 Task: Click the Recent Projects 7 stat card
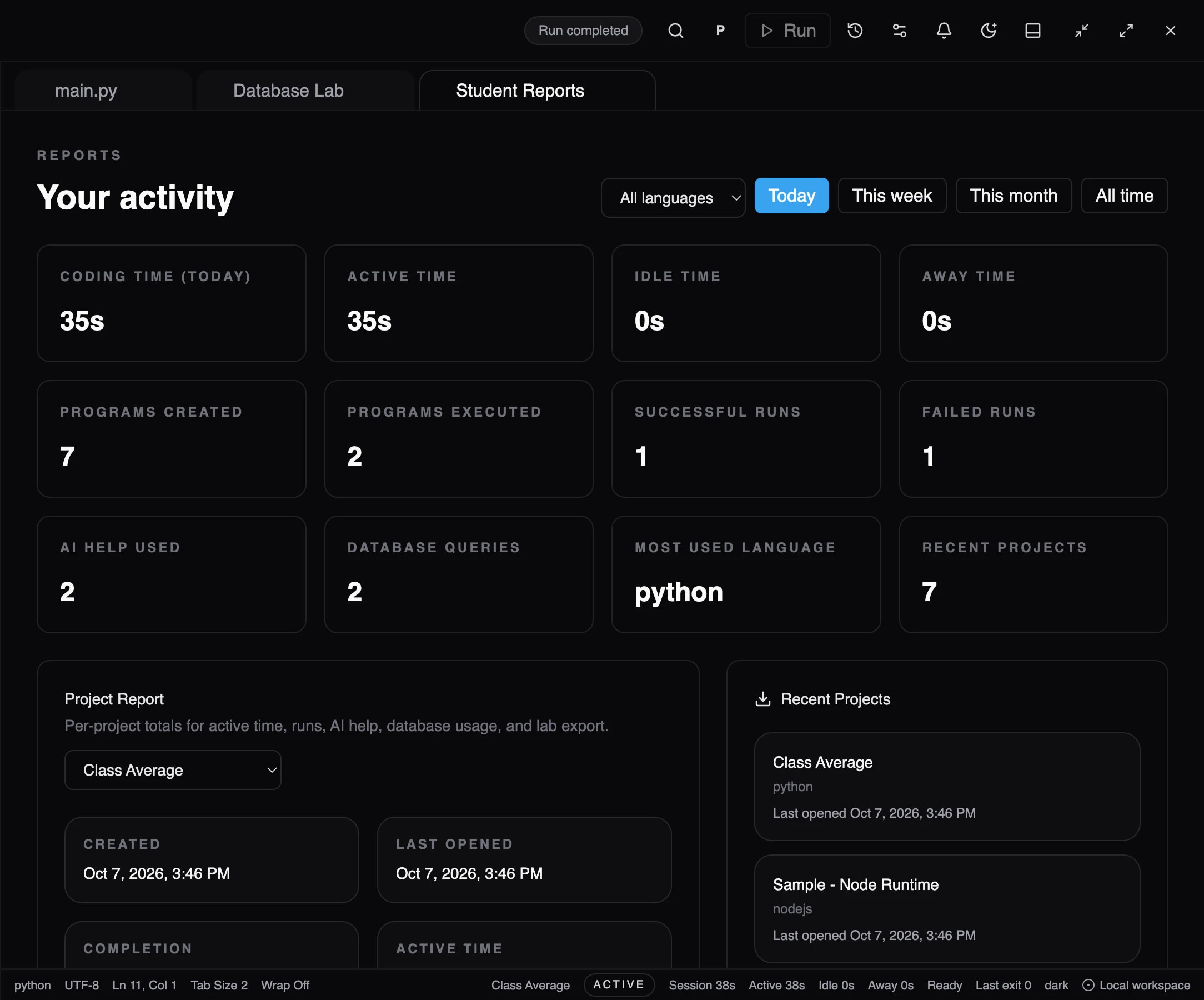click(x=1033, y=574)
